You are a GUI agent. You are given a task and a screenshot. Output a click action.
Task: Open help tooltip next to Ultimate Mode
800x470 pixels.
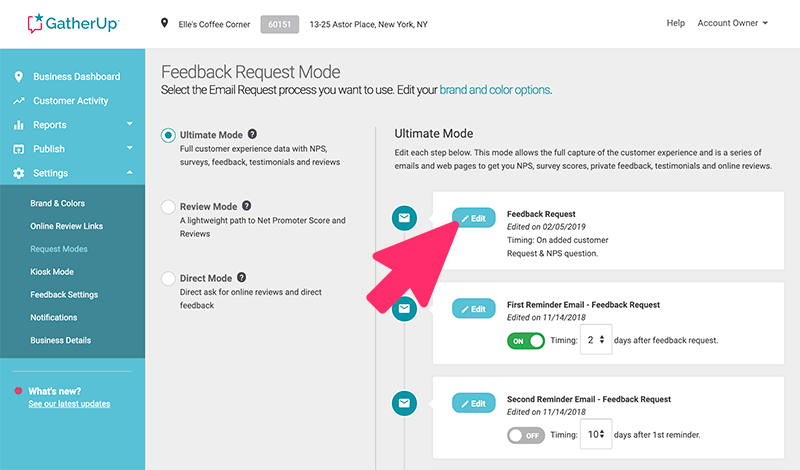(252, 134)
